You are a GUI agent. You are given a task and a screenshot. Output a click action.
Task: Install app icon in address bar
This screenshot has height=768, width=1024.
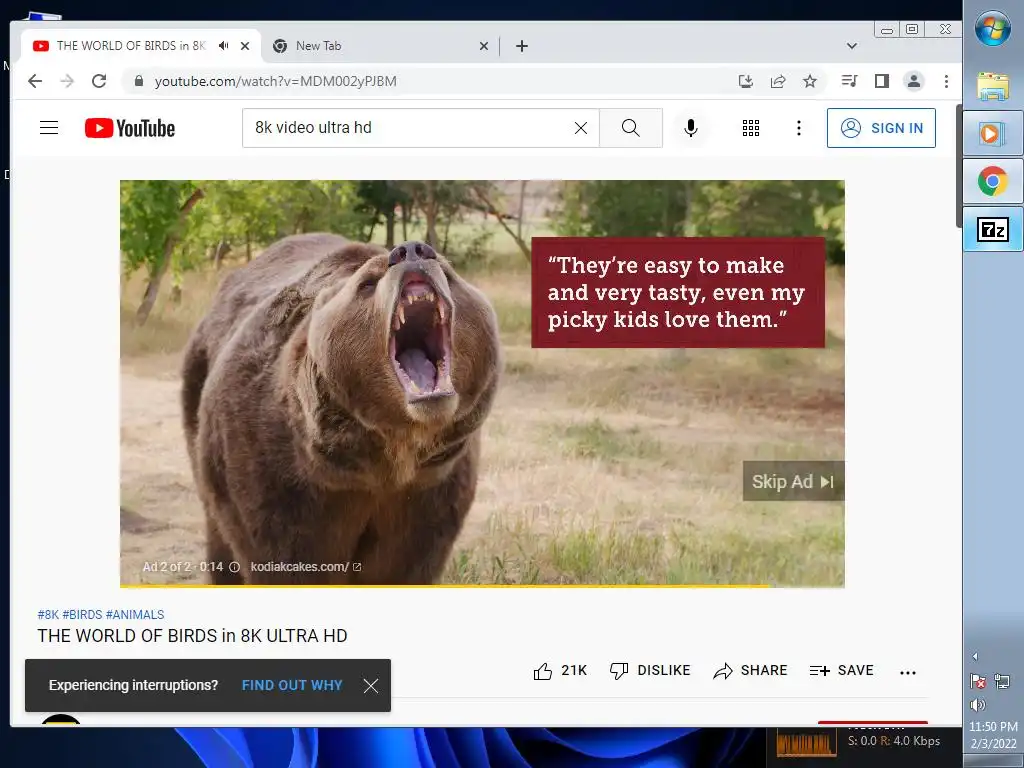[x=746, y=81]
